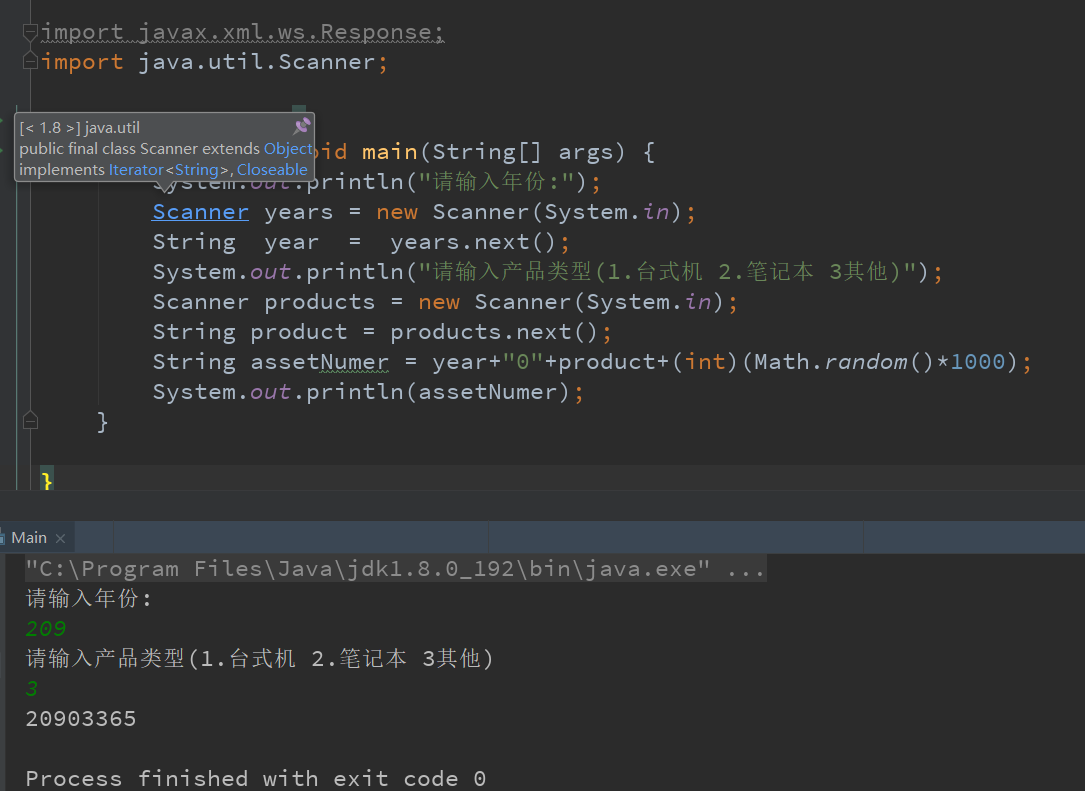The image size is (1085, 791).
Task: Click the 'main' method name
Action: coord(390,152)
